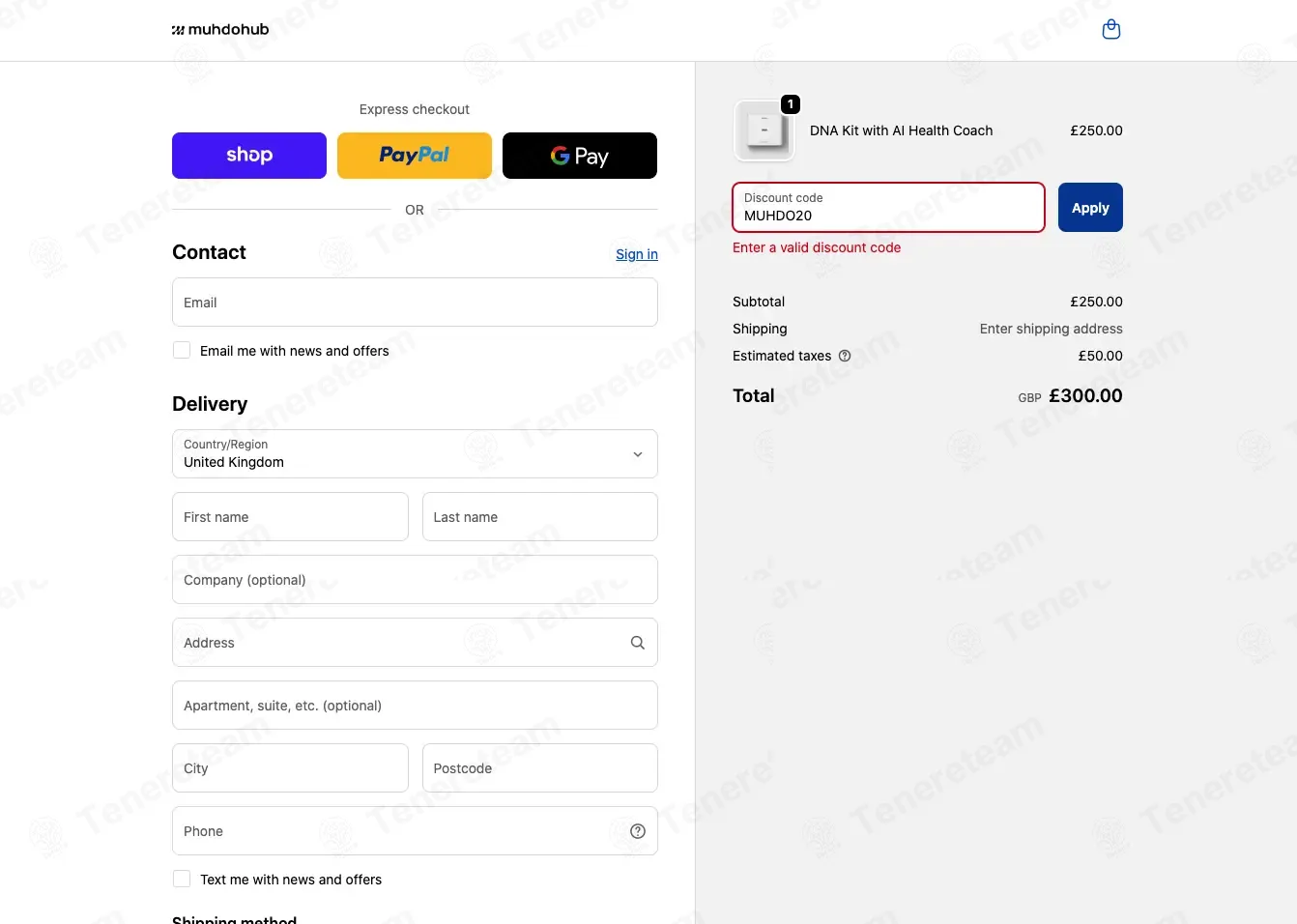Click the Discount code field with MUHDO20

tap(888, 208)
